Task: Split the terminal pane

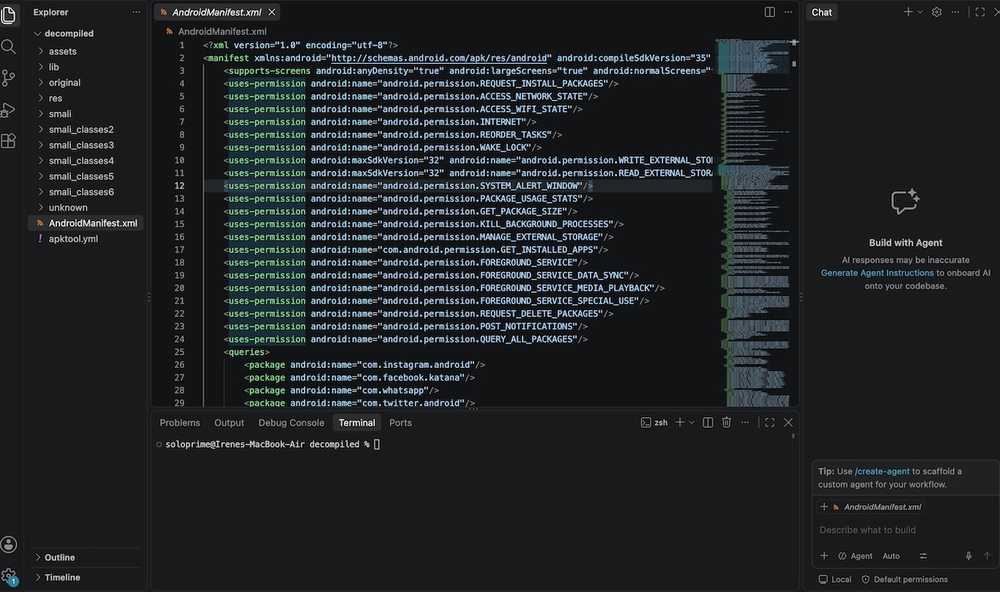Action: tap(708, 422)
